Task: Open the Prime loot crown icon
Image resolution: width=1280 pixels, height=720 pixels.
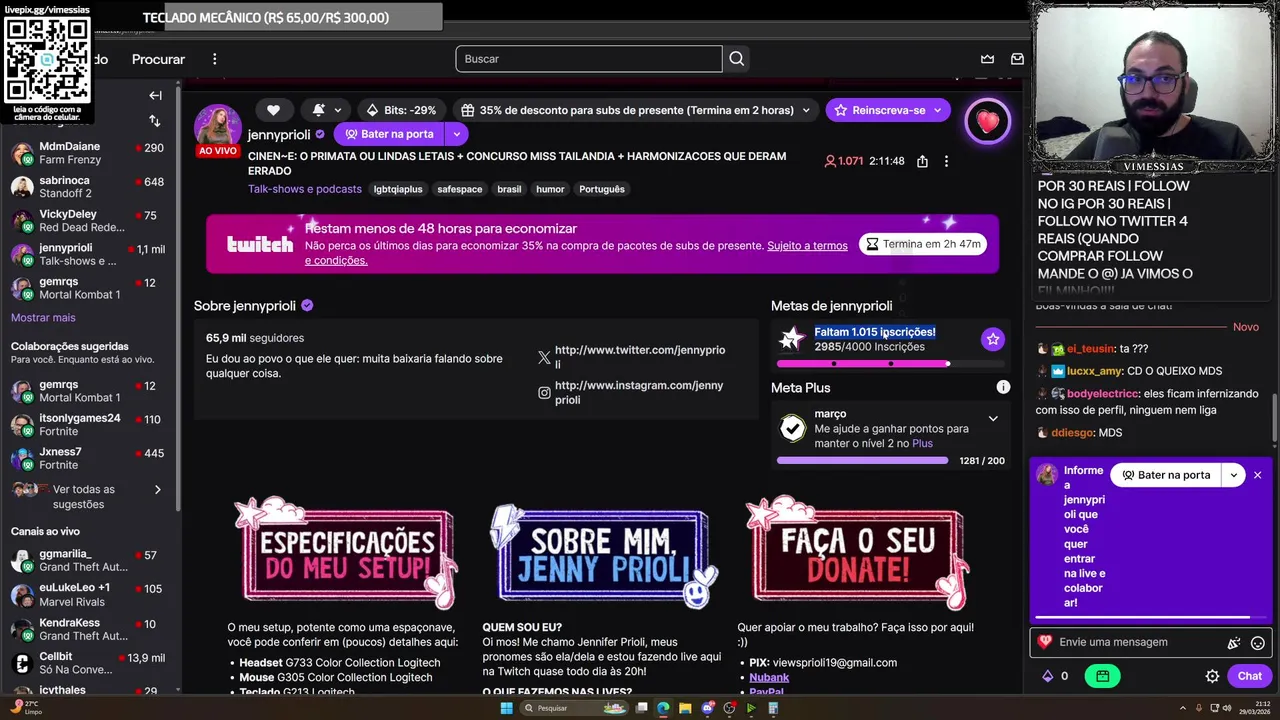Action: point(987,59)
